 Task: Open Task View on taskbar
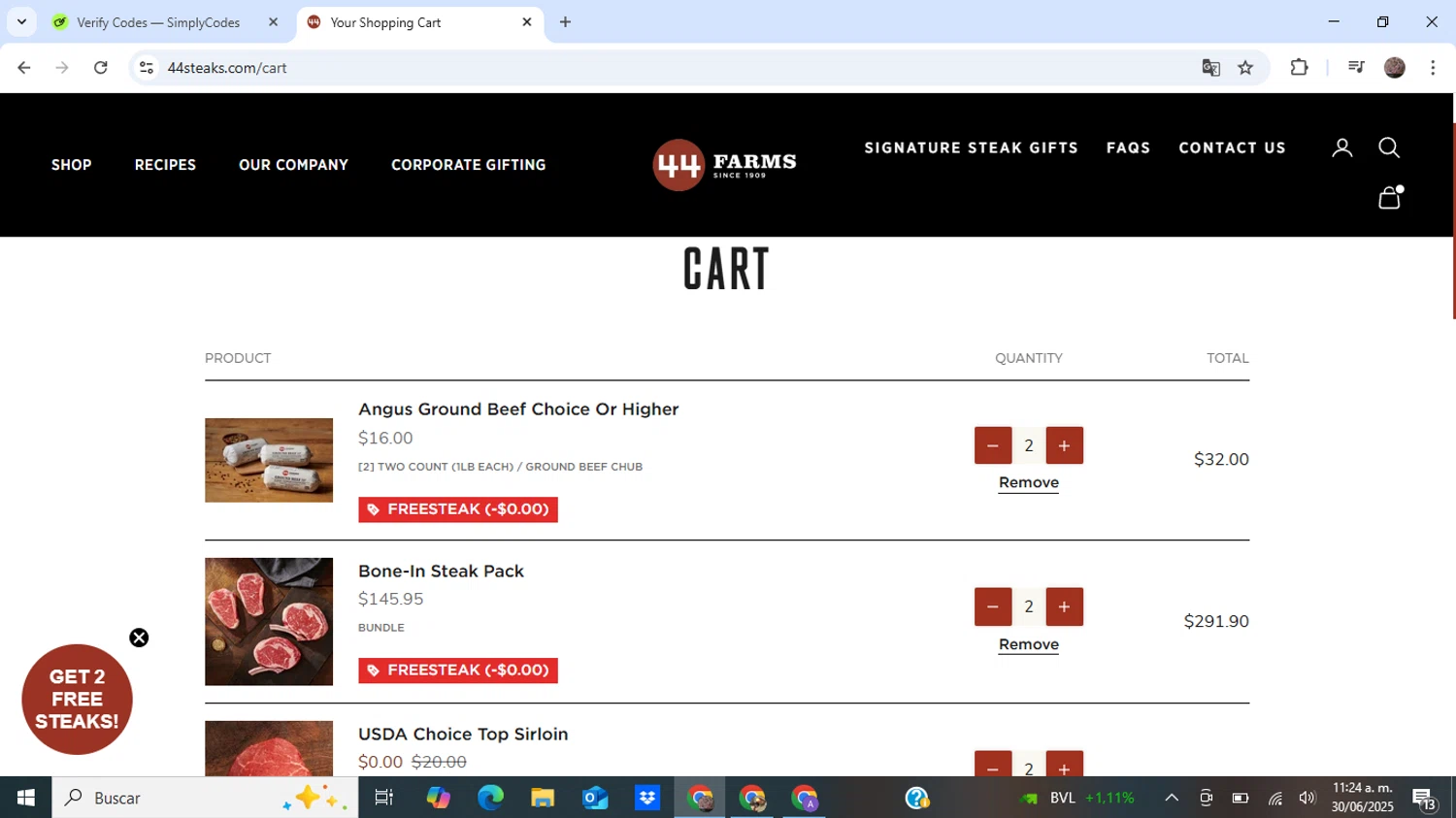click(384, 798)
